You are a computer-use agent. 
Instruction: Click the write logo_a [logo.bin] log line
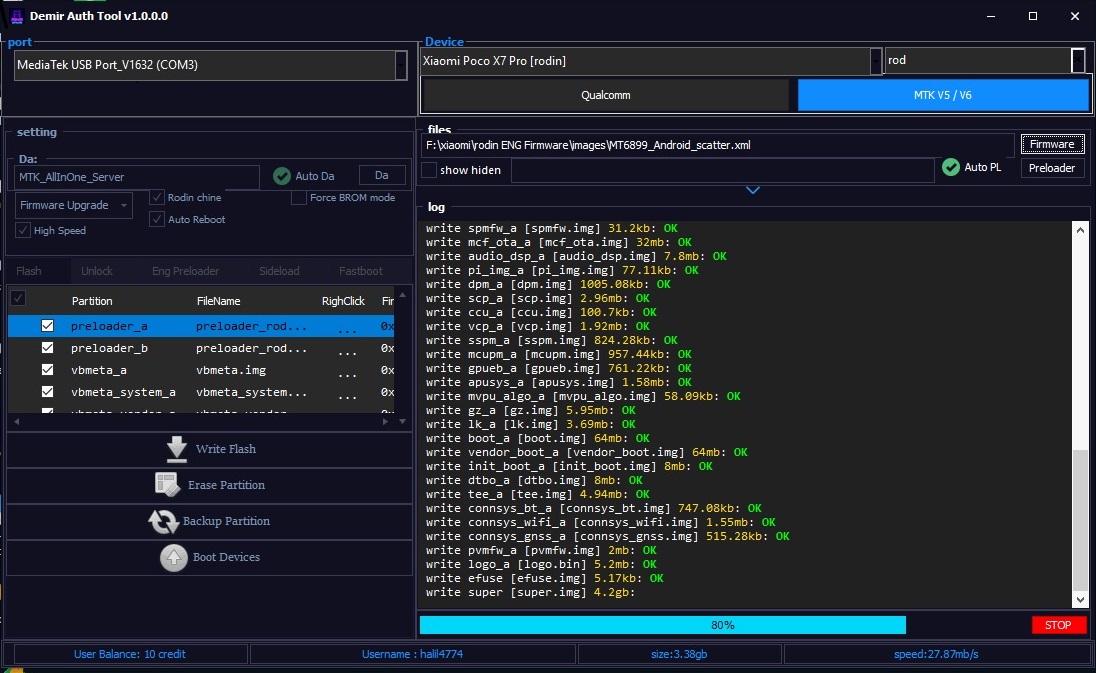coord(541,564)
